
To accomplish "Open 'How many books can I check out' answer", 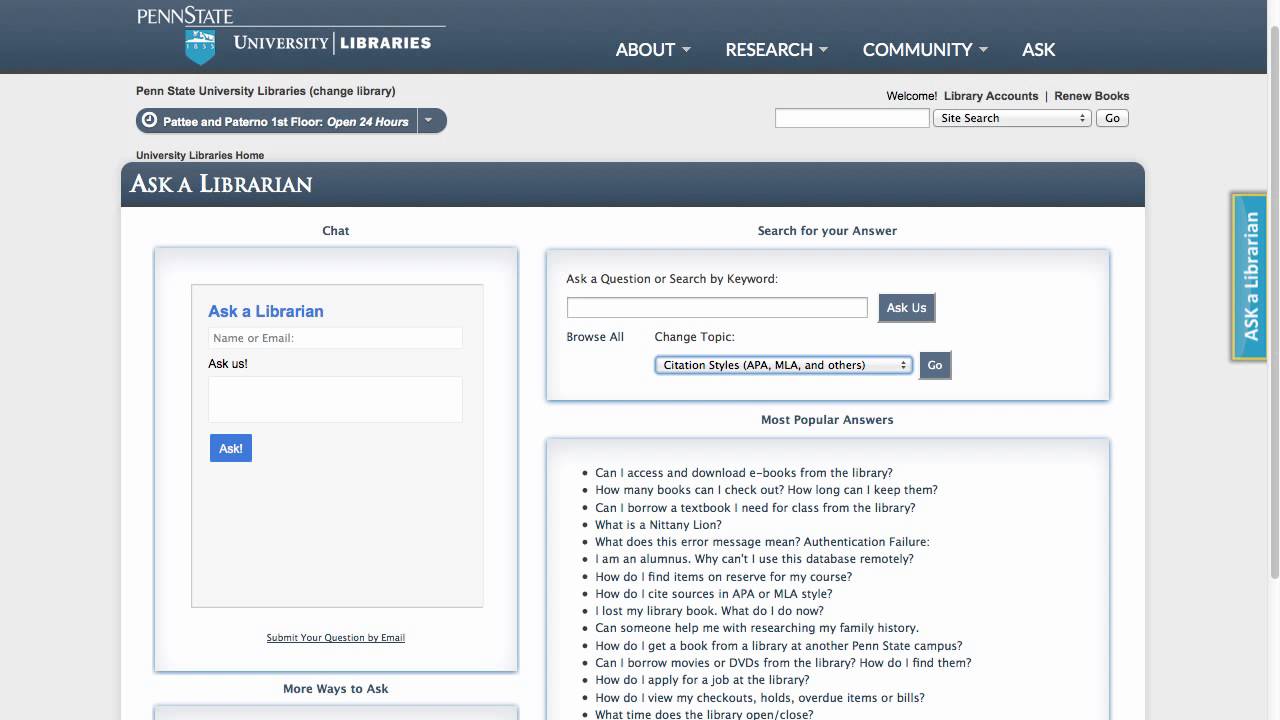I will tap(766, 490).
